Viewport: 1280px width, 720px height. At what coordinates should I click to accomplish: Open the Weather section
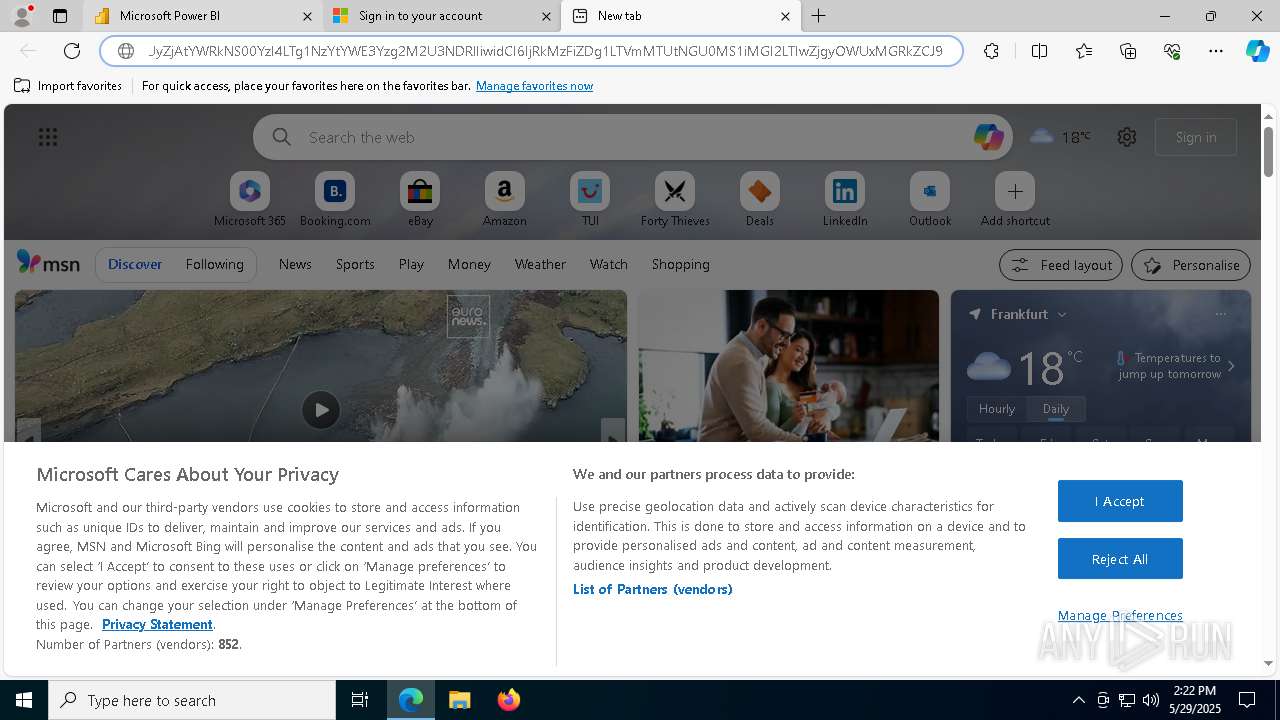[x=540, y=264]
